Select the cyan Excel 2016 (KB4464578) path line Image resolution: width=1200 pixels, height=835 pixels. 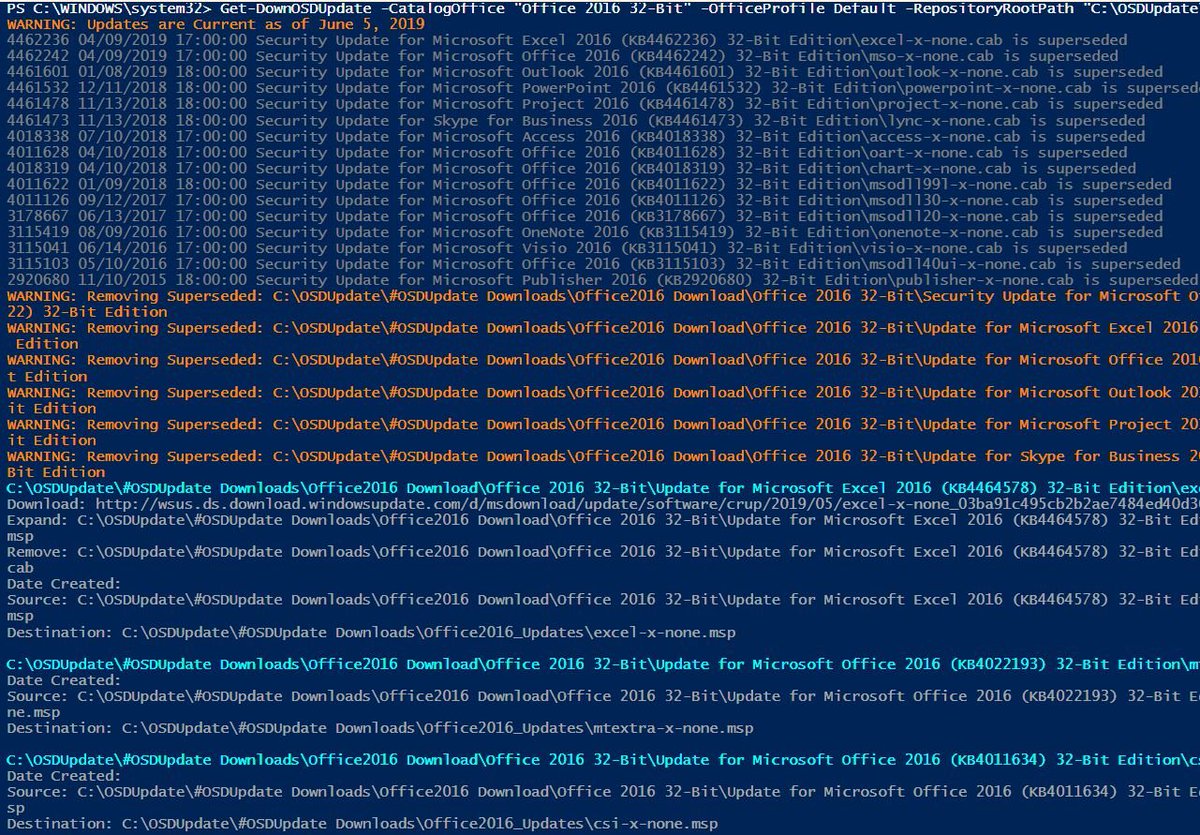603,488
